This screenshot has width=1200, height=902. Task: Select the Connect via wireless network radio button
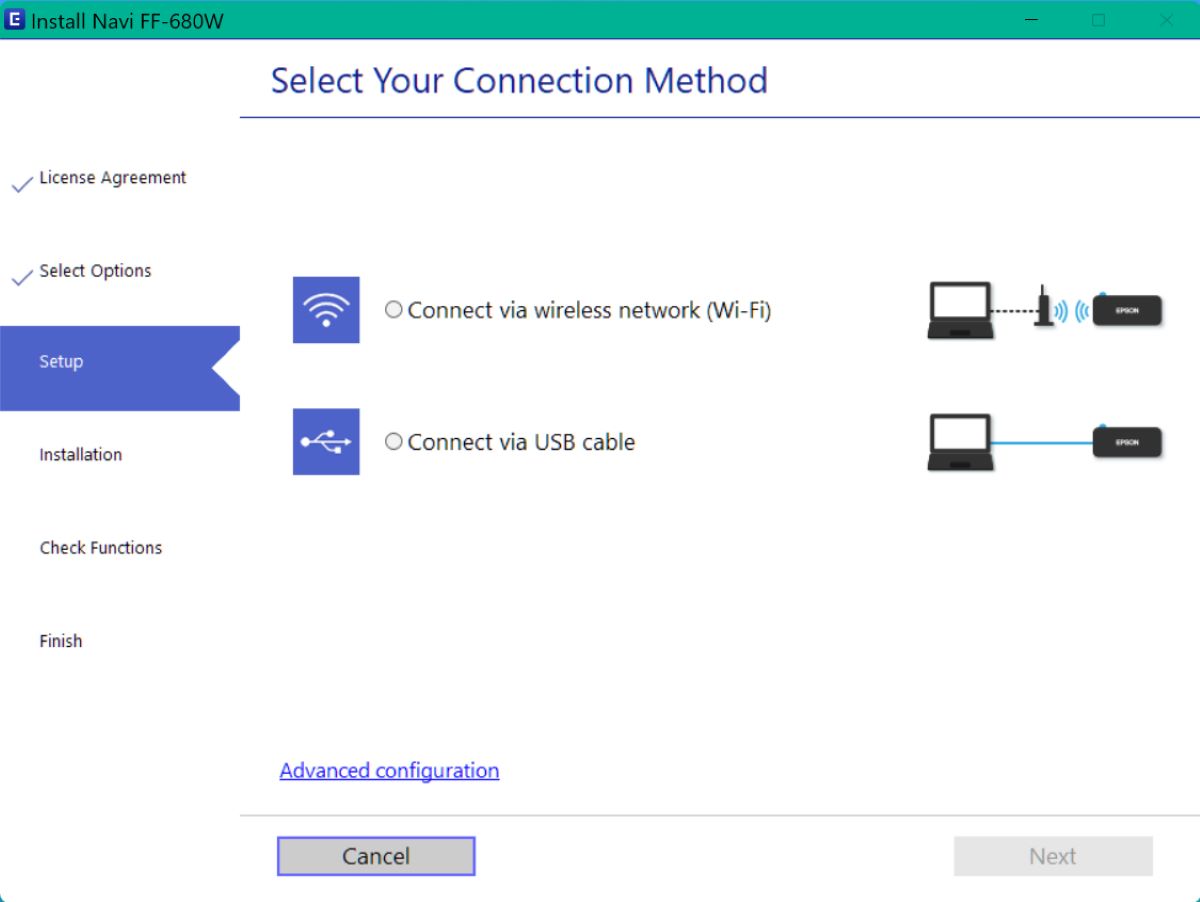(394, 310)
